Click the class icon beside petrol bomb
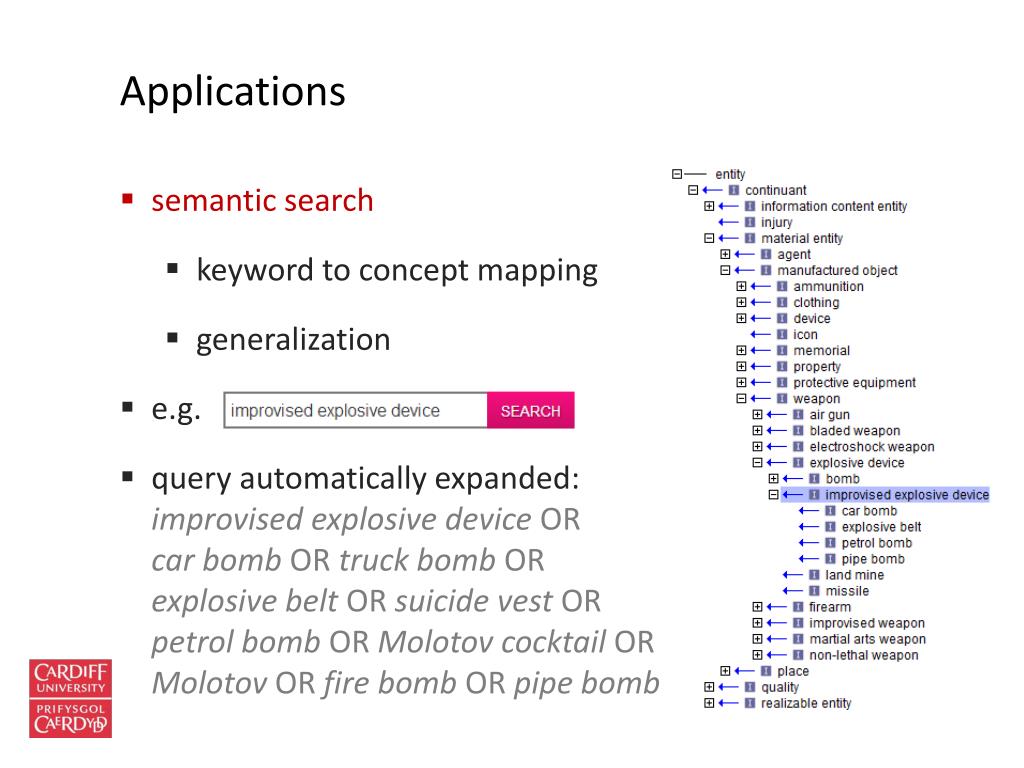Image resolution: width=1024 pixels, height=768 pixels. (x=830, y=543)
